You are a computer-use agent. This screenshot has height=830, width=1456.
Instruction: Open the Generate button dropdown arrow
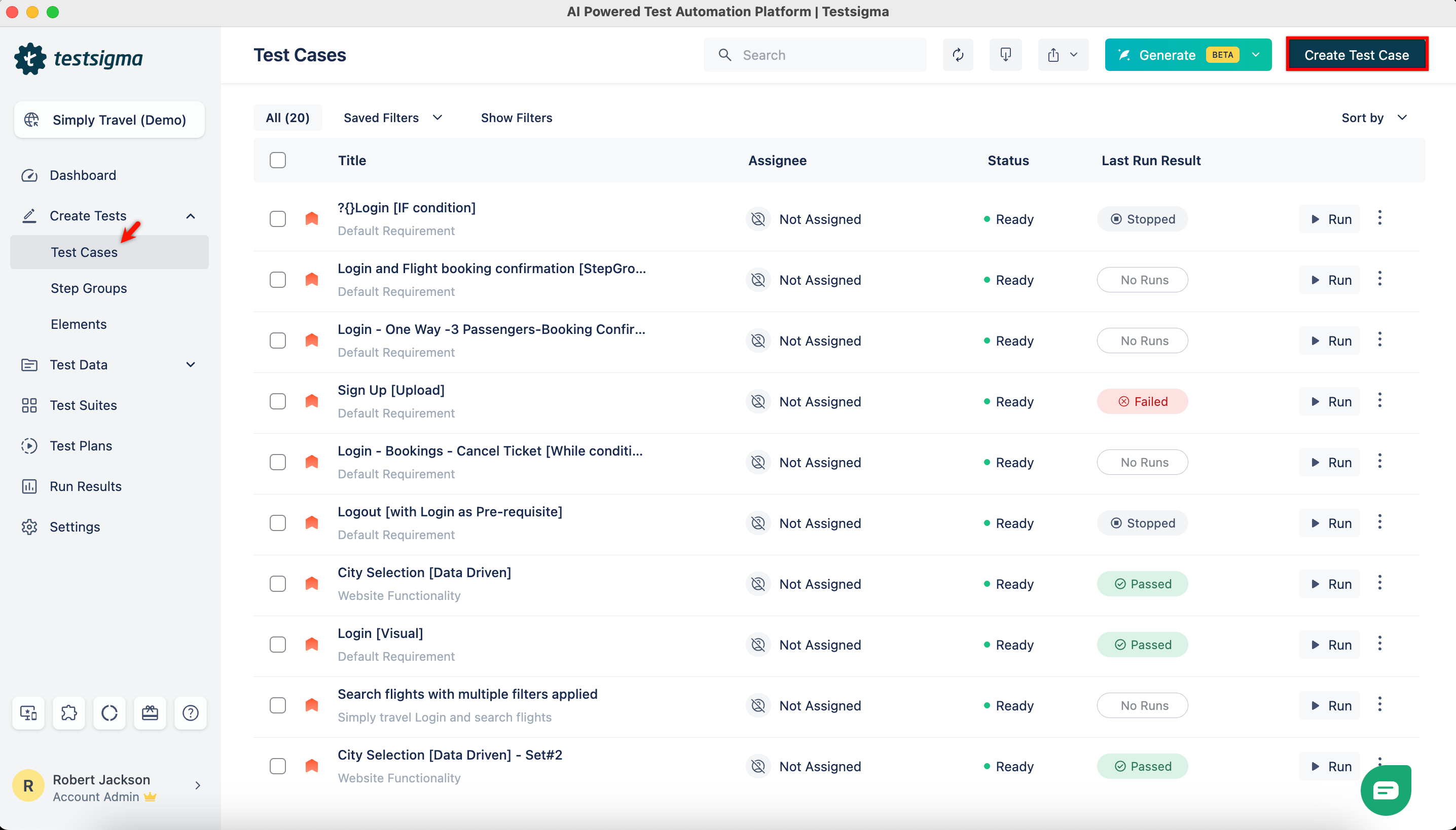point(1255,55)
